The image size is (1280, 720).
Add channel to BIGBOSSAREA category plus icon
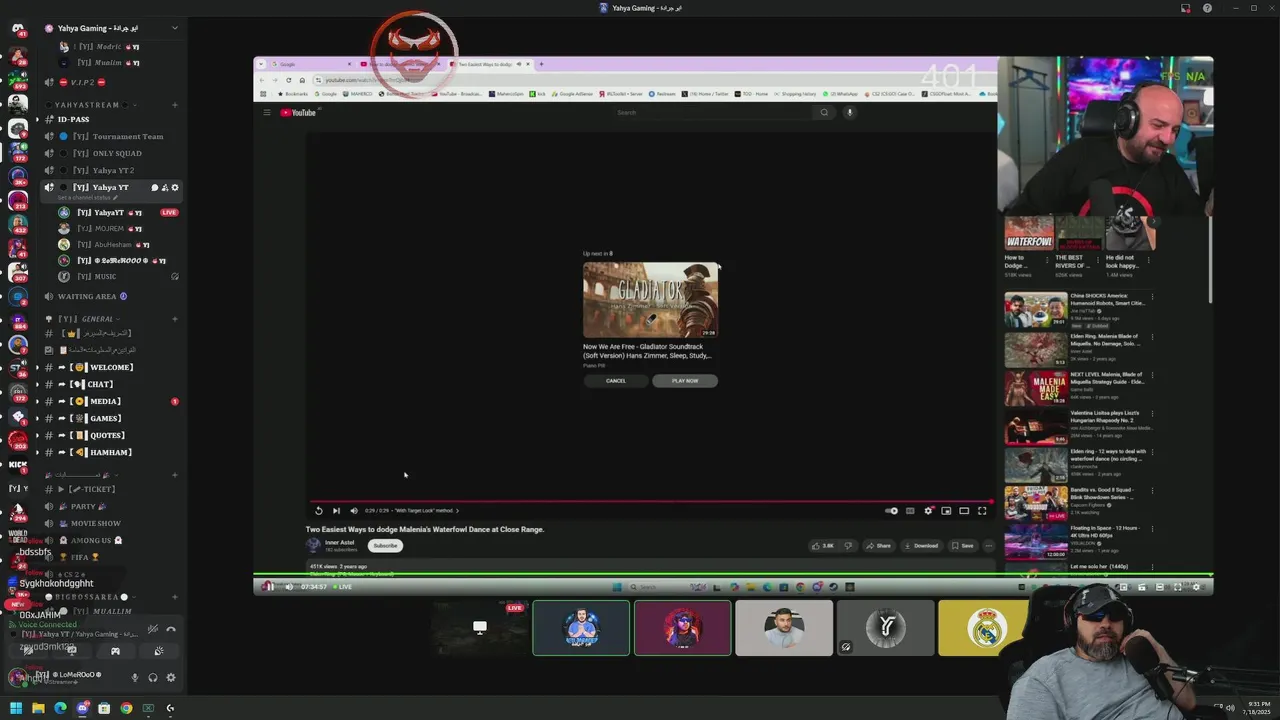(x=175, y=597)
